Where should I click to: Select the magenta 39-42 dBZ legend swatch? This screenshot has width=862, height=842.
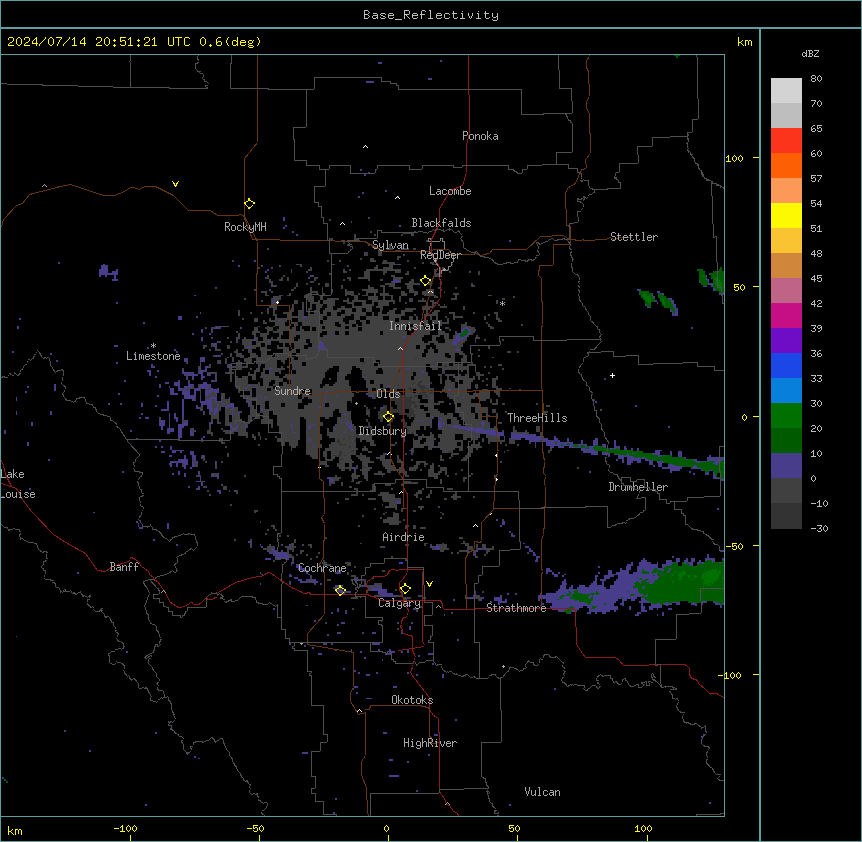[x=786, y=315]
